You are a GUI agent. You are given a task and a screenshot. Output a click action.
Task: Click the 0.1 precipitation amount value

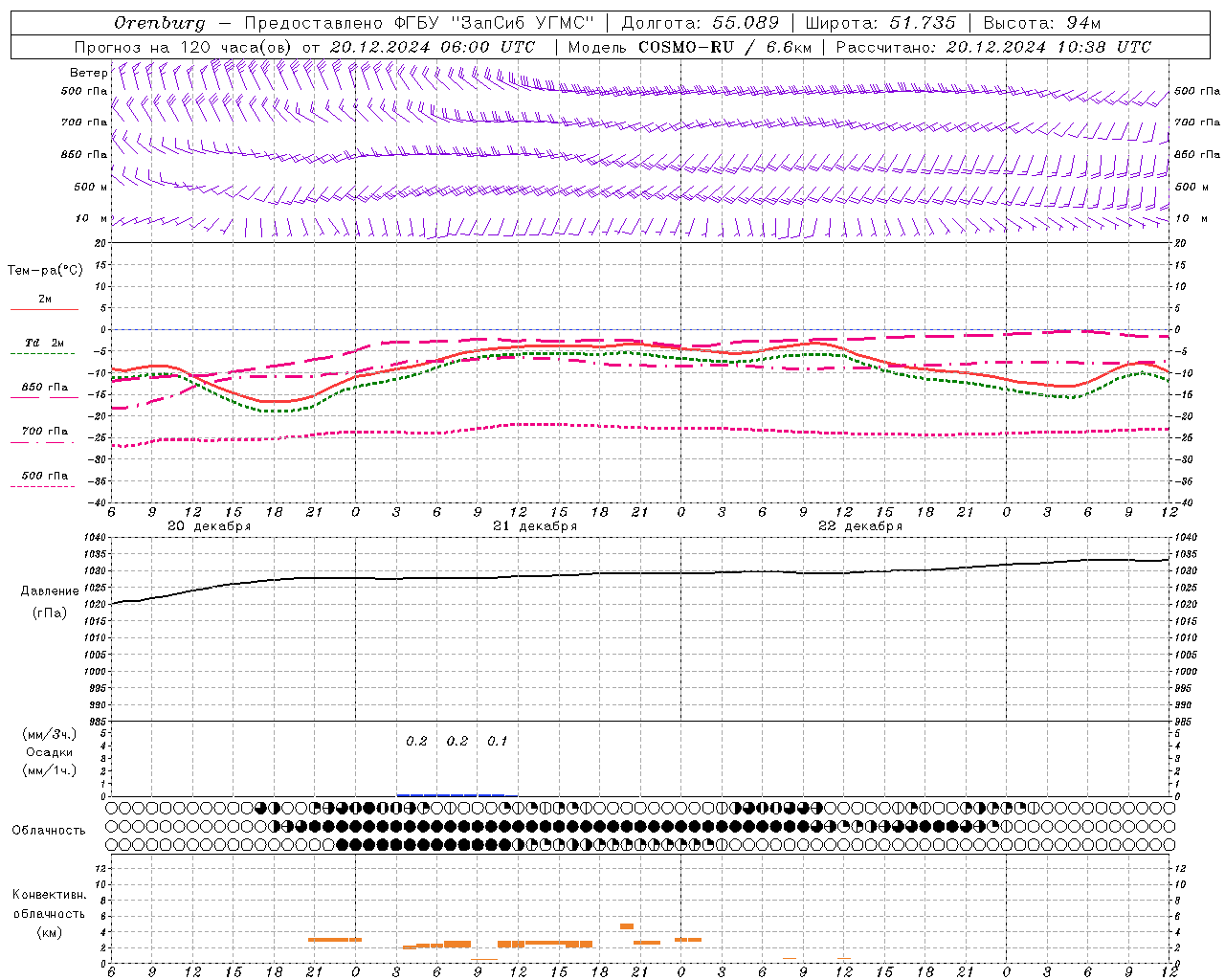point(498,741)
